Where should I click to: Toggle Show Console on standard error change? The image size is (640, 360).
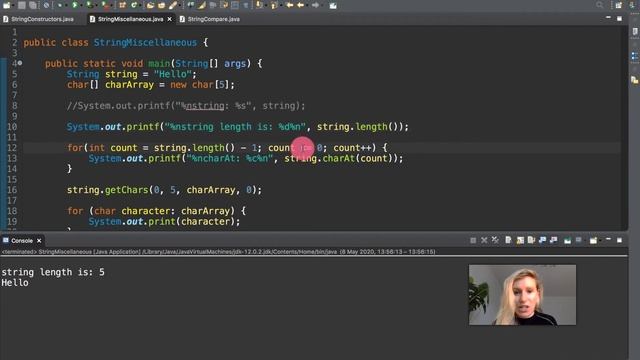point(553,240)
